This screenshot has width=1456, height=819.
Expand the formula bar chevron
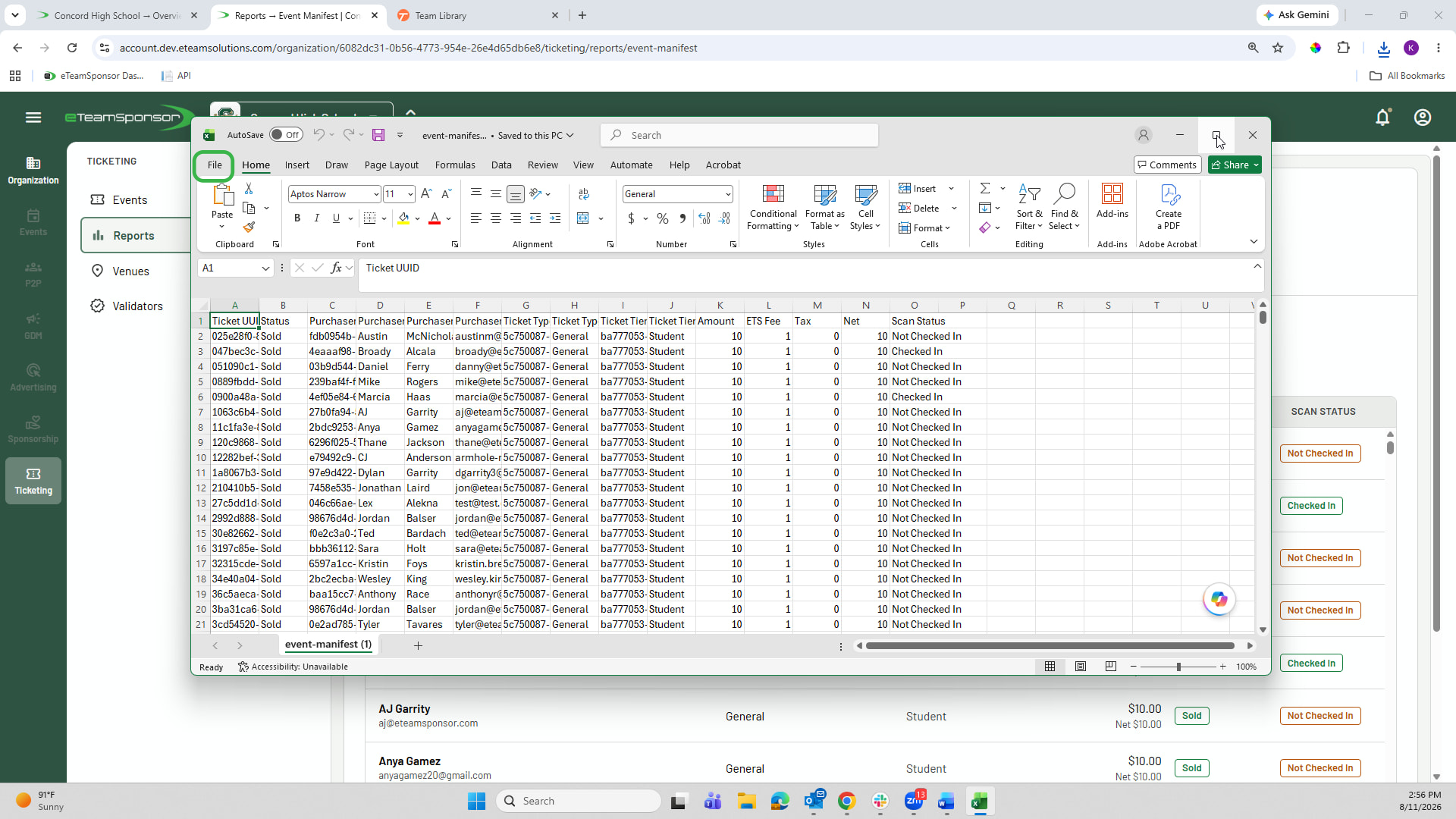pos(1257,266)
